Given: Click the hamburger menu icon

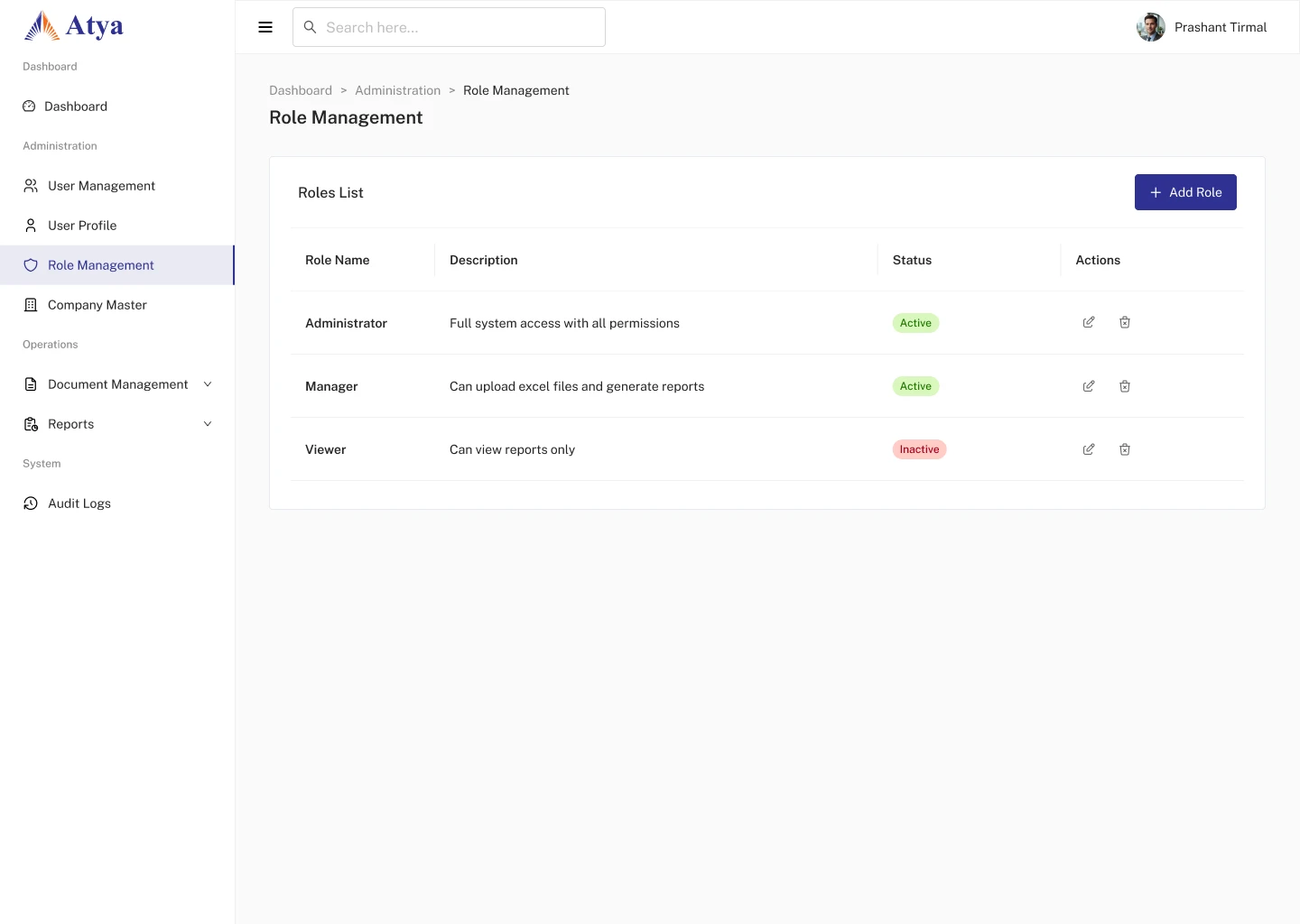Looking at the screenshot, I should coord(265,27).
